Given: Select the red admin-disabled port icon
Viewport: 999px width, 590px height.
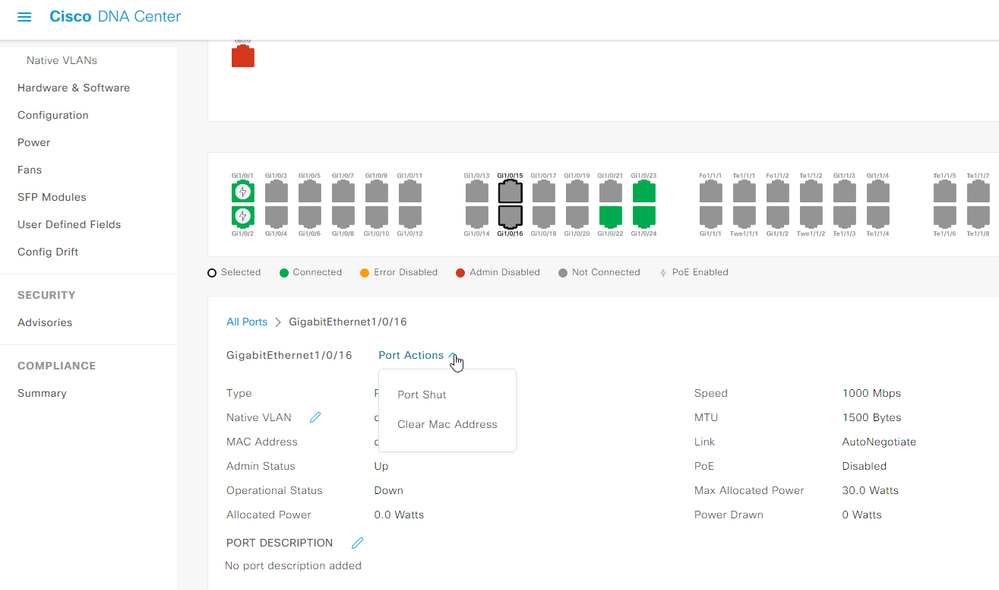Looking at the screenshot, I should [x=243, y=56].
